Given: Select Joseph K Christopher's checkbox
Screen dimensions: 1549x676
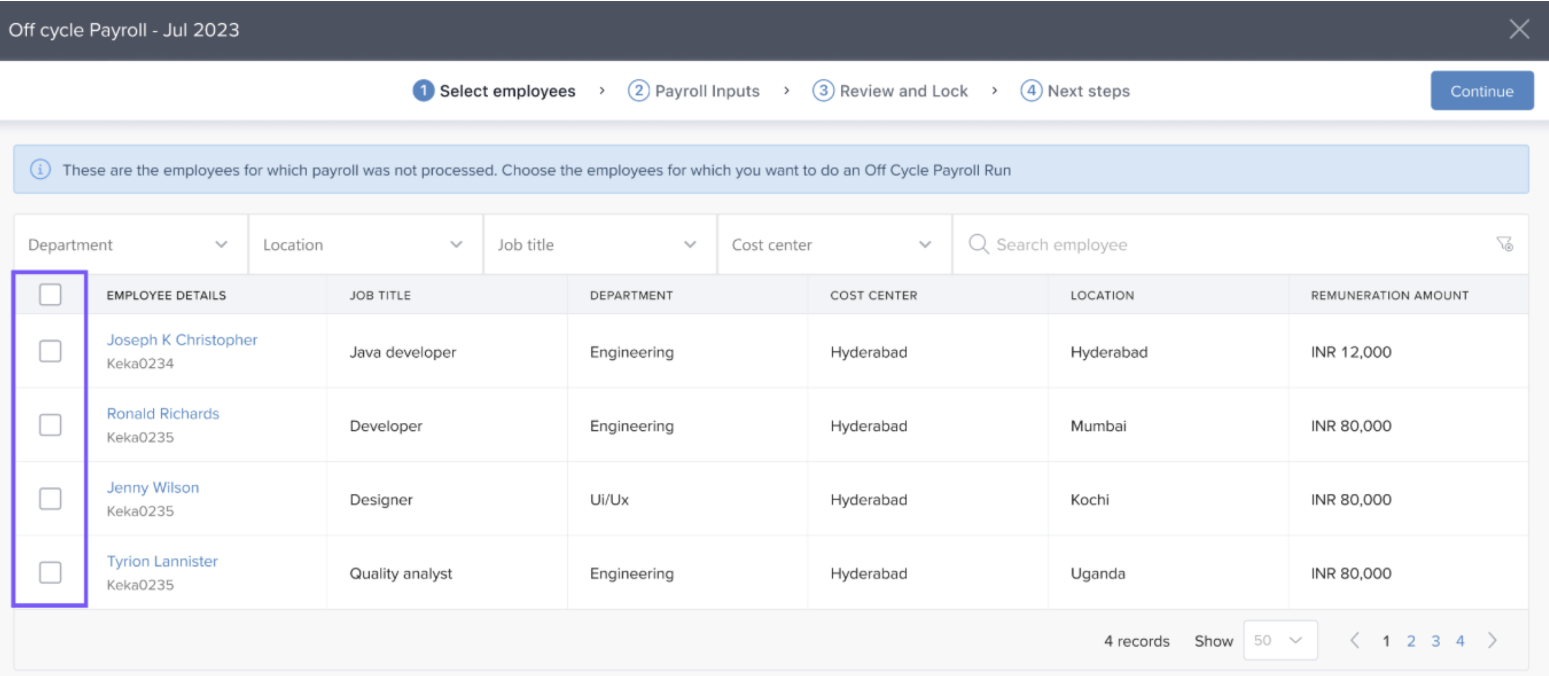Looking at the screenshot, I should tap(50, 351).
